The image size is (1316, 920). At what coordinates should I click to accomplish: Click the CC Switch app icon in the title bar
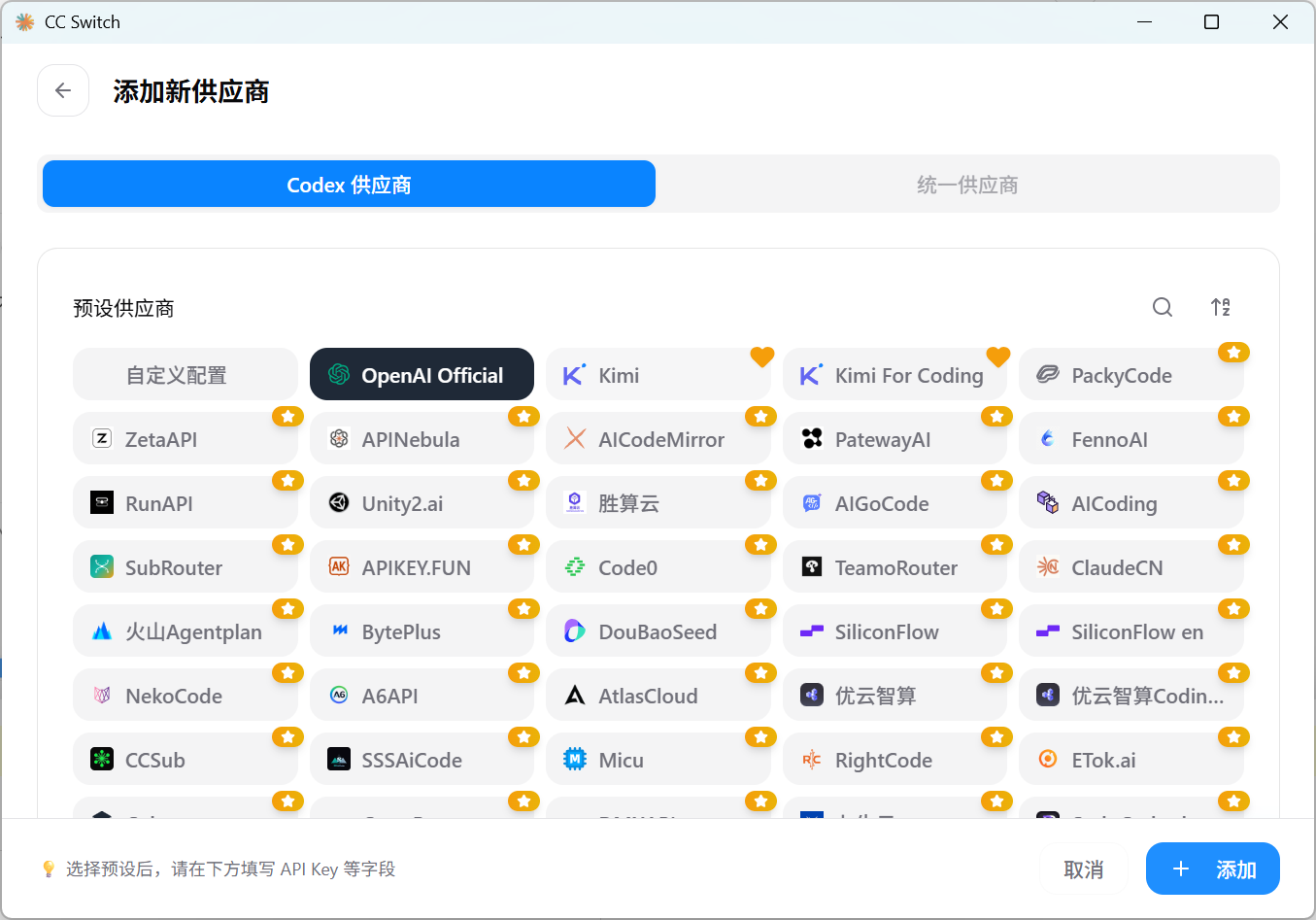pyautogui.click(x=25, y=21)
